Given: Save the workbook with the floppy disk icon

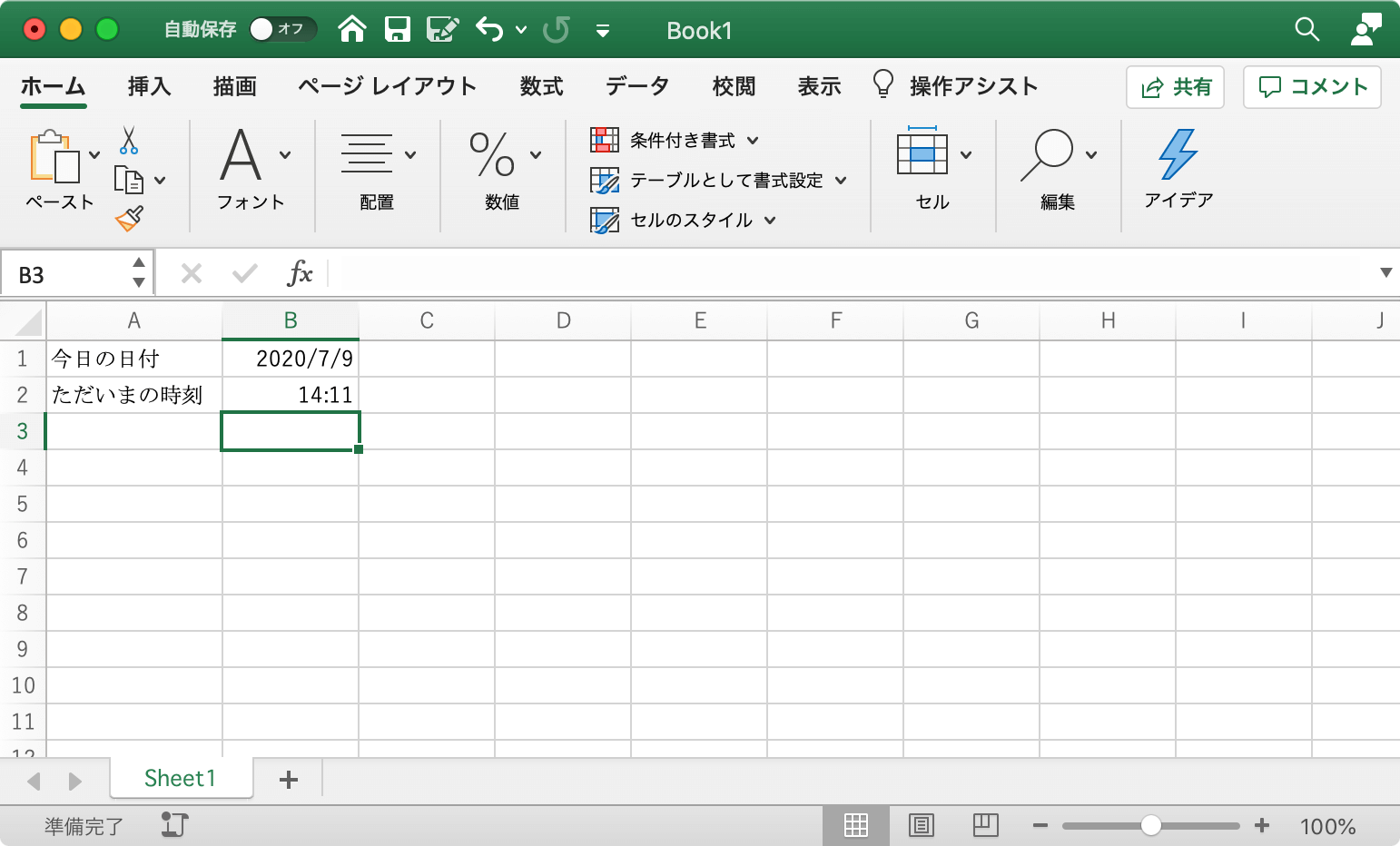Looking at the screenshot, I should 397,30.
